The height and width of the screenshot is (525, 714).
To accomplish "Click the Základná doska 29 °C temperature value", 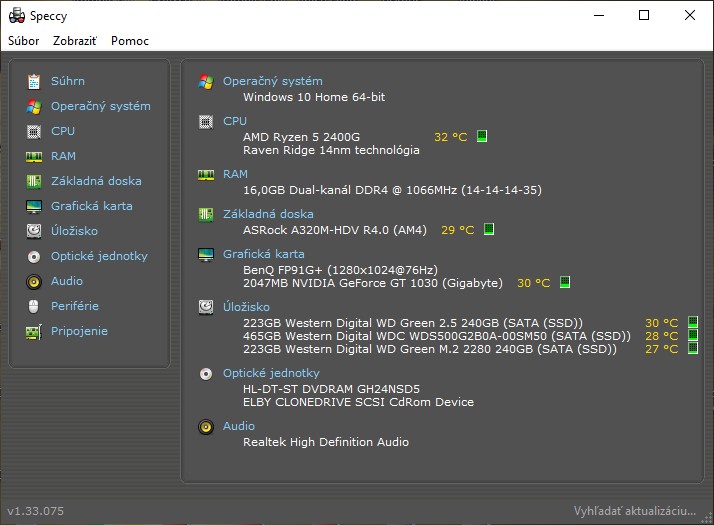I will [x=457, y=230].
